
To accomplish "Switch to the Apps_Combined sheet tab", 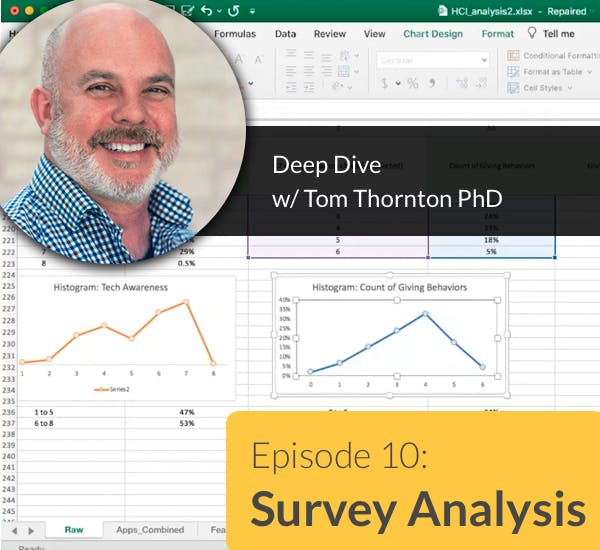I will pyautogui.click(x=150, y=530).
